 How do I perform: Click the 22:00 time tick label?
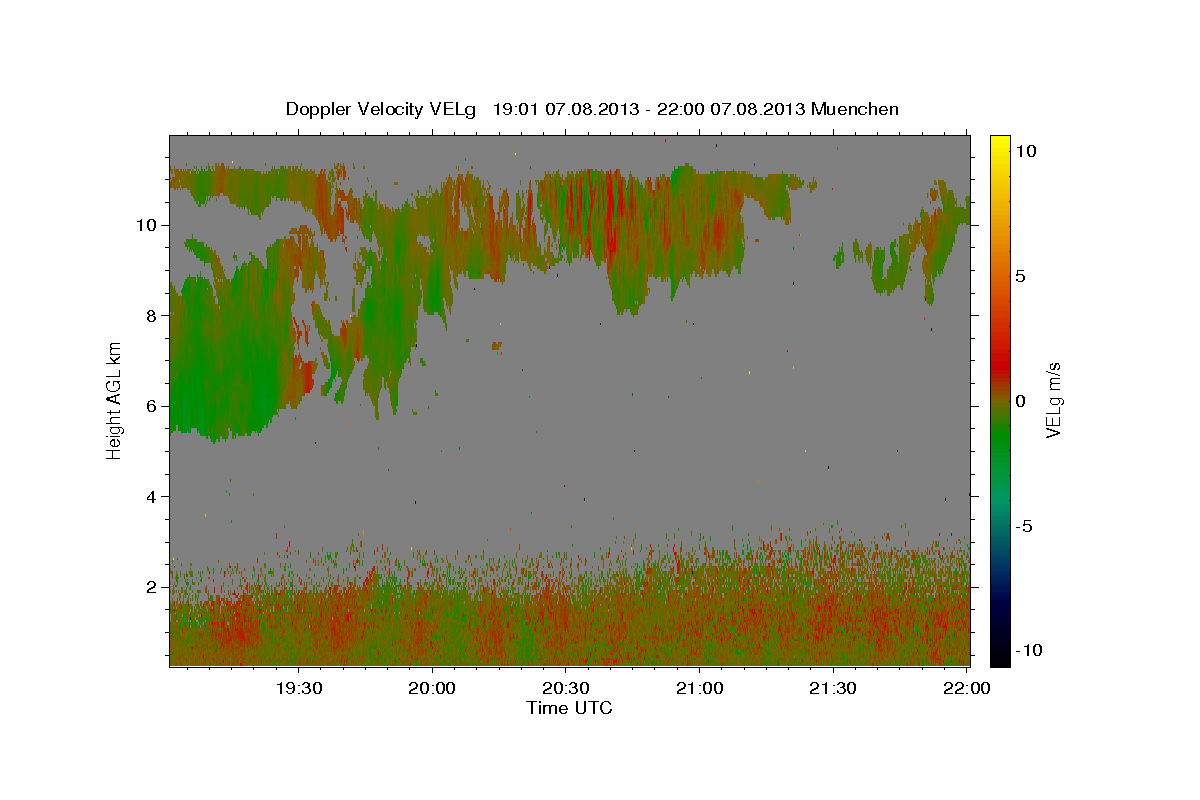click(966, 688)
